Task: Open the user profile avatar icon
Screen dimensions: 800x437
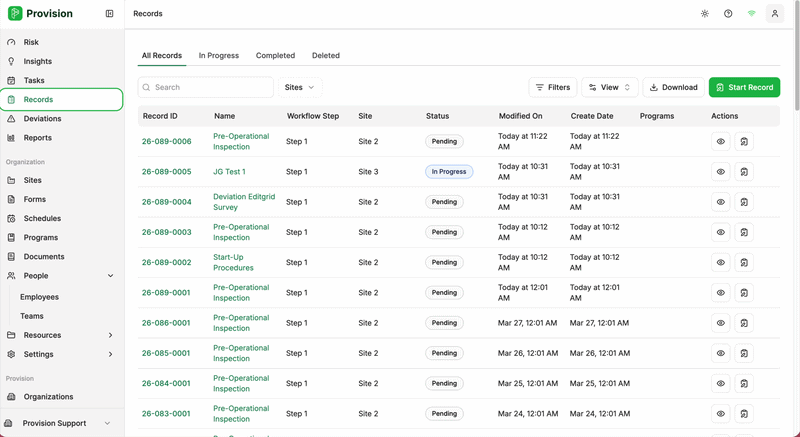Action: [774, 14]
